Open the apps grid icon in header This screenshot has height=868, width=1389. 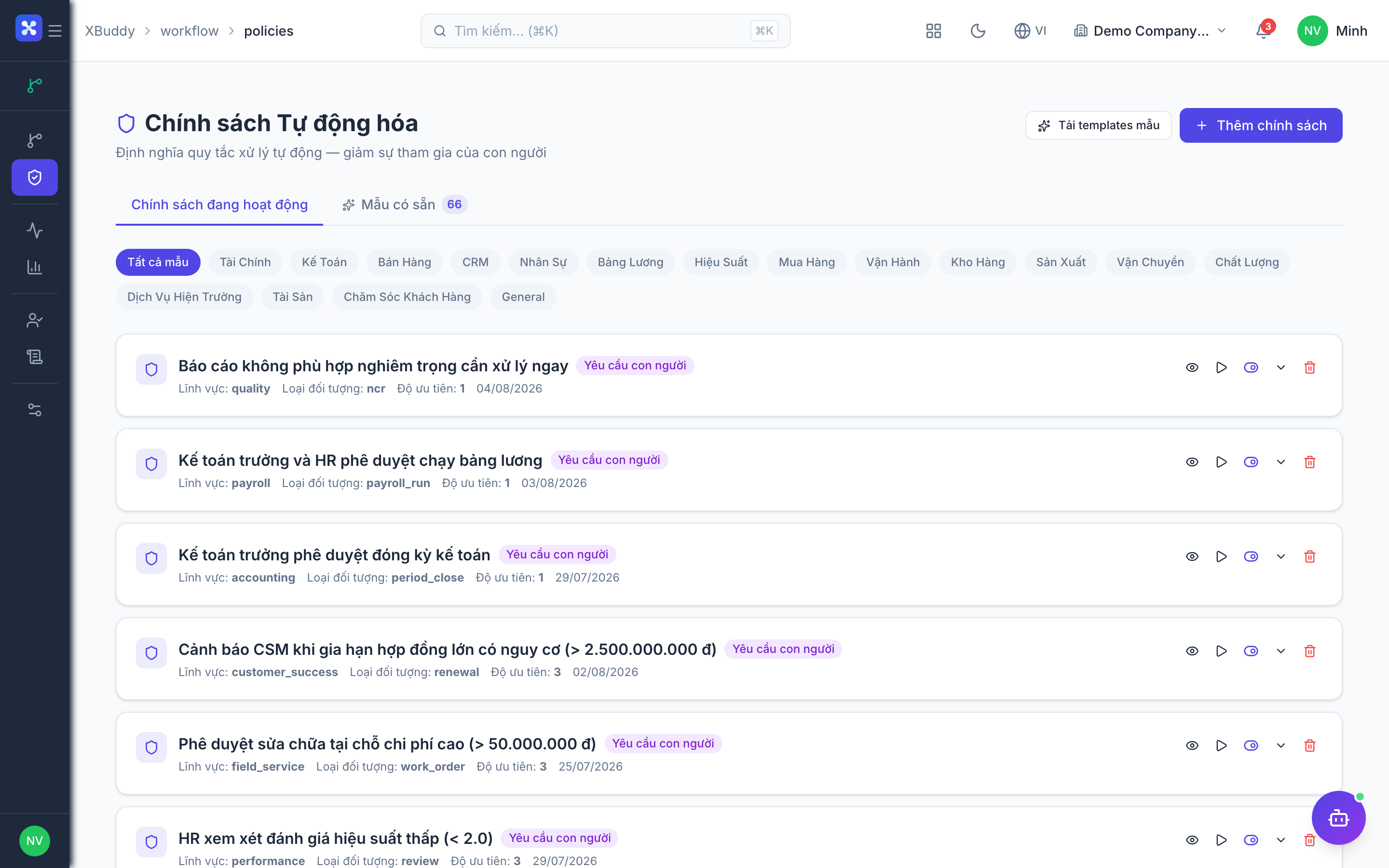[x=933, y=31]
